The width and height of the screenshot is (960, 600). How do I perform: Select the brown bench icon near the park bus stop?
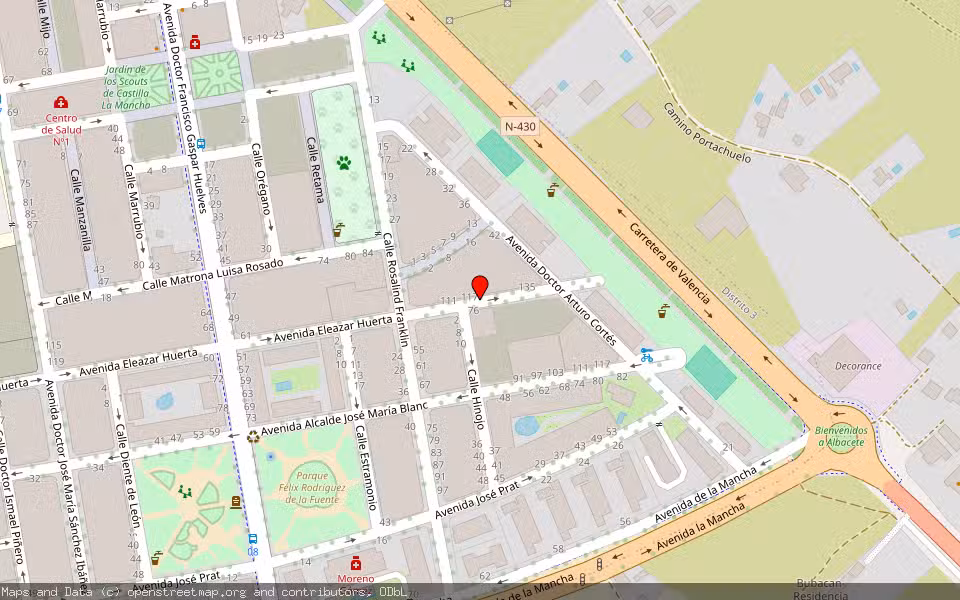[x=235, y=502]
